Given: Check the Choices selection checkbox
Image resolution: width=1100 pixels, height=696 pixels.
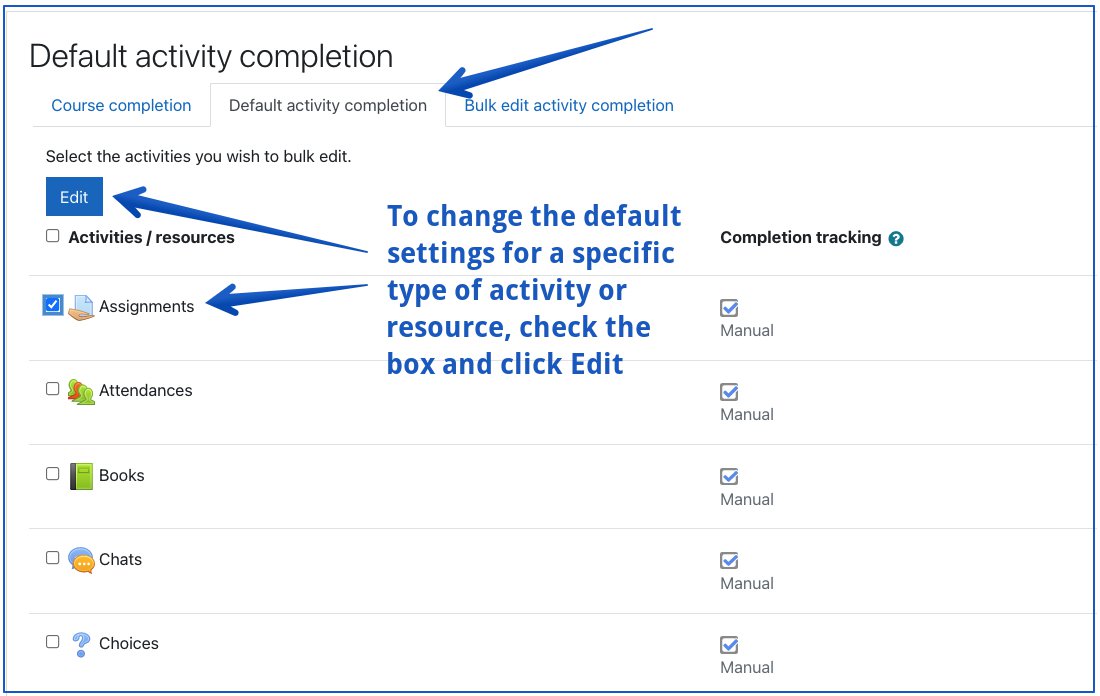Looking at the screenshot, I should (x=52, y=640).
